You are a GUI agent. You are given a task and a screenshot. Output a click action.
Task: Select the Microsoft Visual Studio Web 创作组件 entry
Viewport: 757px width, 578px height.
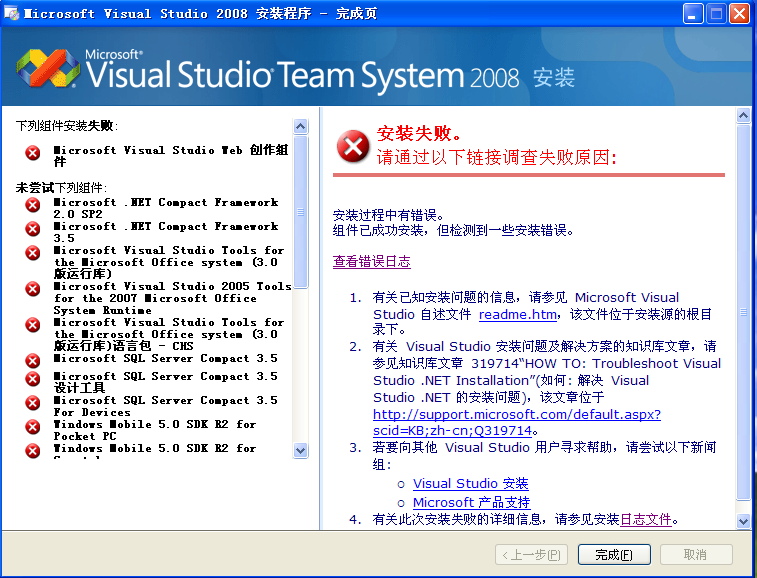tap(170, 155)
